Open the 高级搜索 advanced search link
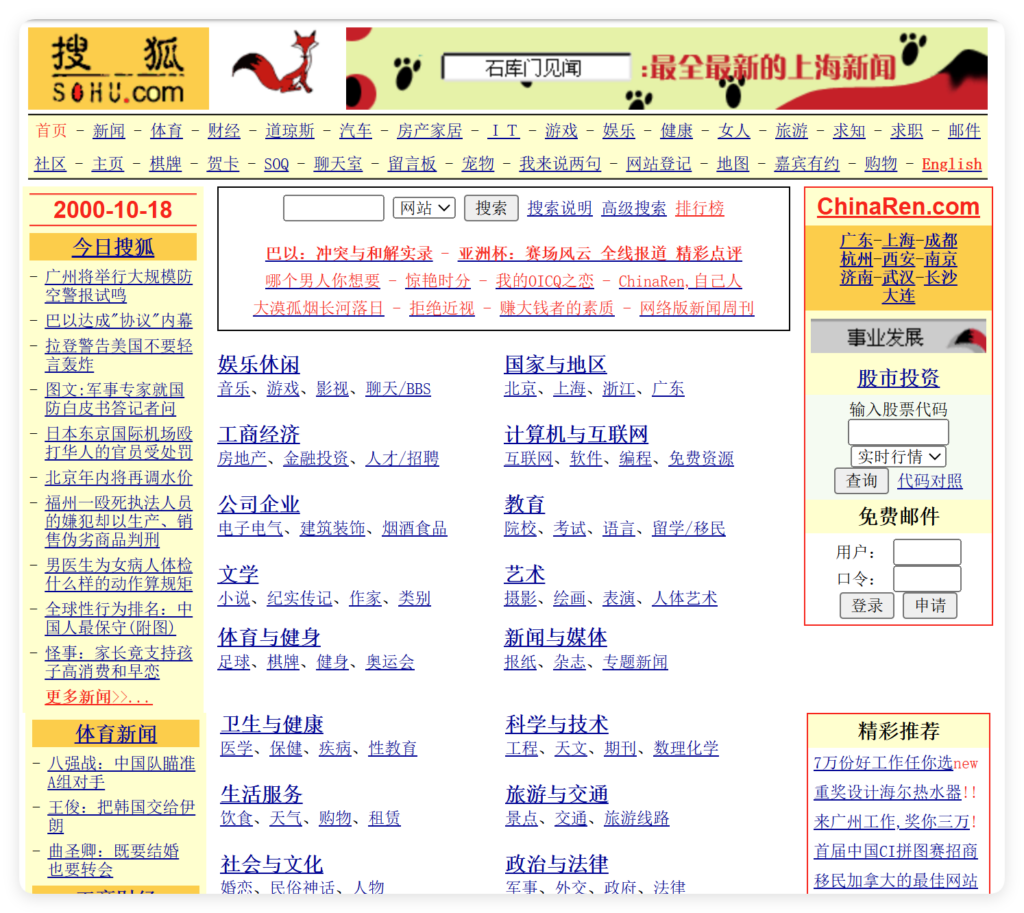The width and height of the screenshot is (1024, 913). pos(633,208)
